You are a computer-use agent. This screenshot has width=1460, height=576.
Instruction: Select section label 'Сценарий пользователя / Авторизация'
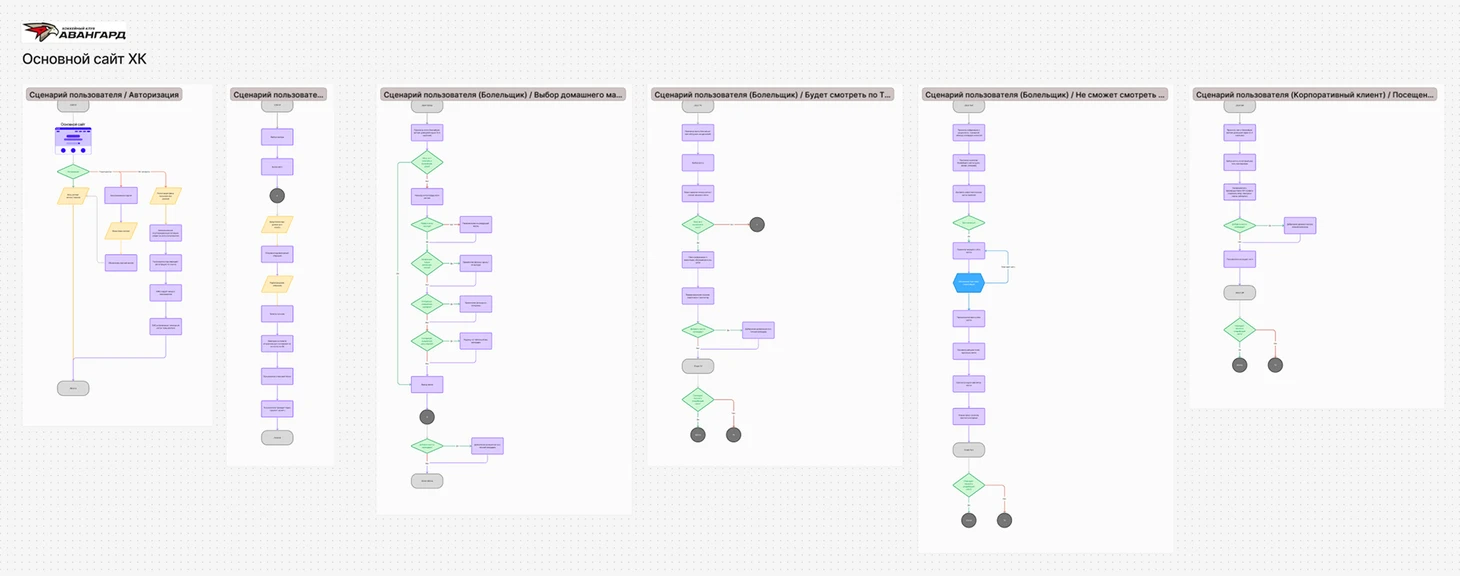click(104, 95)
